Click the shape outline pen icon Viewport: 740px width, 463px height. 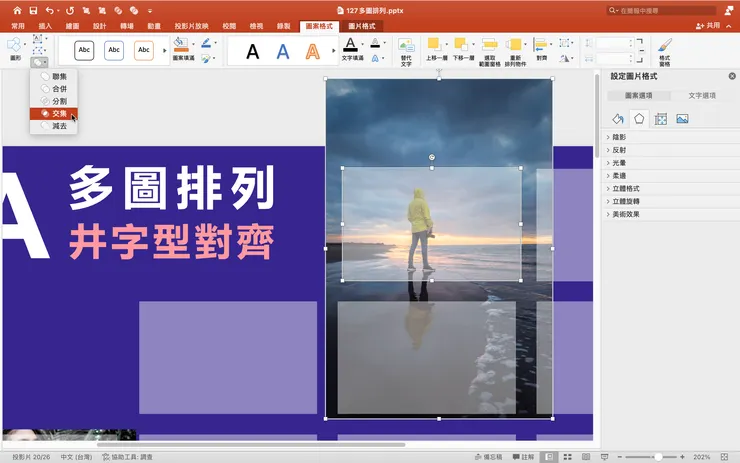[206, 43]
